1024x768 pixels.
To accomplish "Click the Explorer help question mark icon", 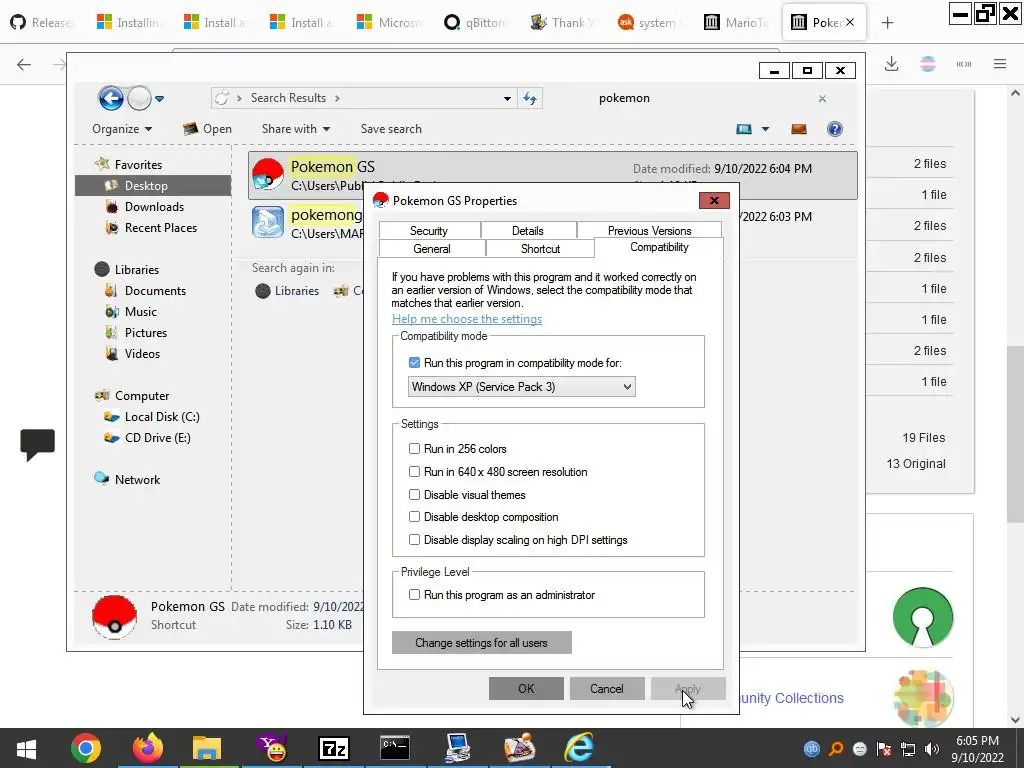I will click(x=835, y=129).
